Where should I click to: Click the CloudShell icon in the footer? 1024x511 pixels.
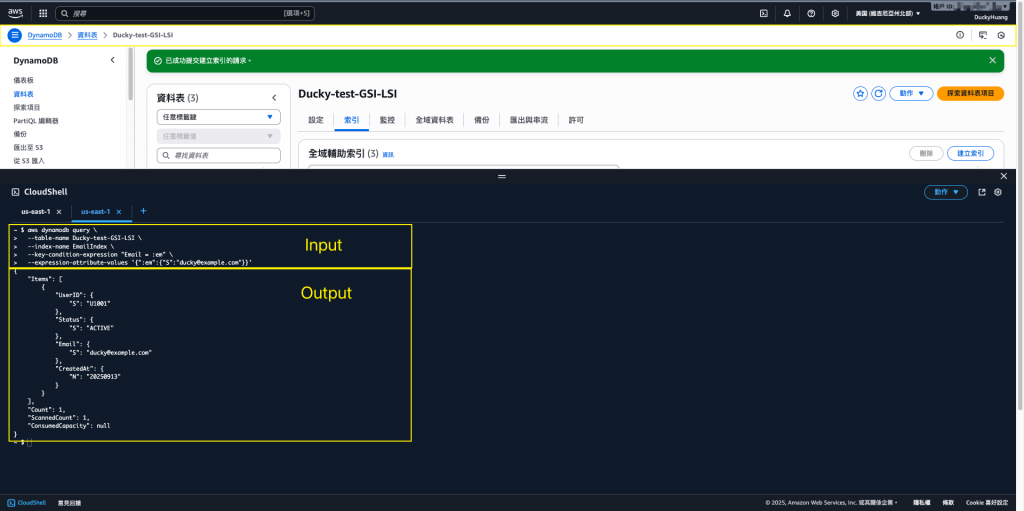(12, 503)
